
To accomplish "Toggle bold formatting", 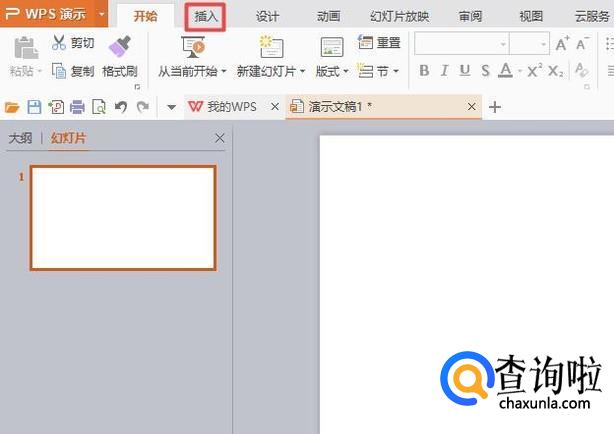I will (424, 71).
